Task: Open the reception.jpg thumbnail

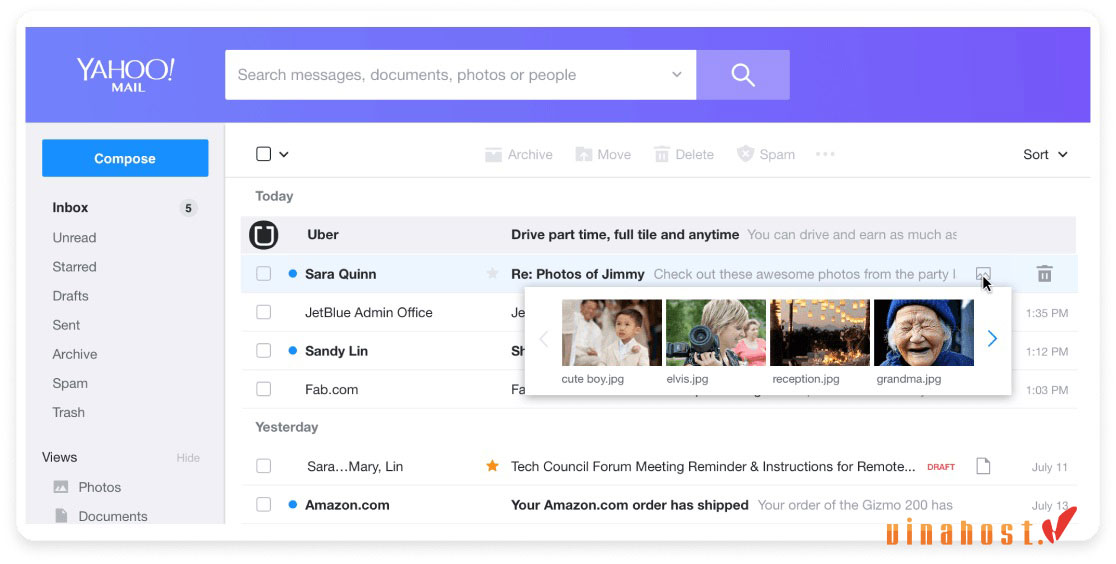Action: tap(820, 333)
